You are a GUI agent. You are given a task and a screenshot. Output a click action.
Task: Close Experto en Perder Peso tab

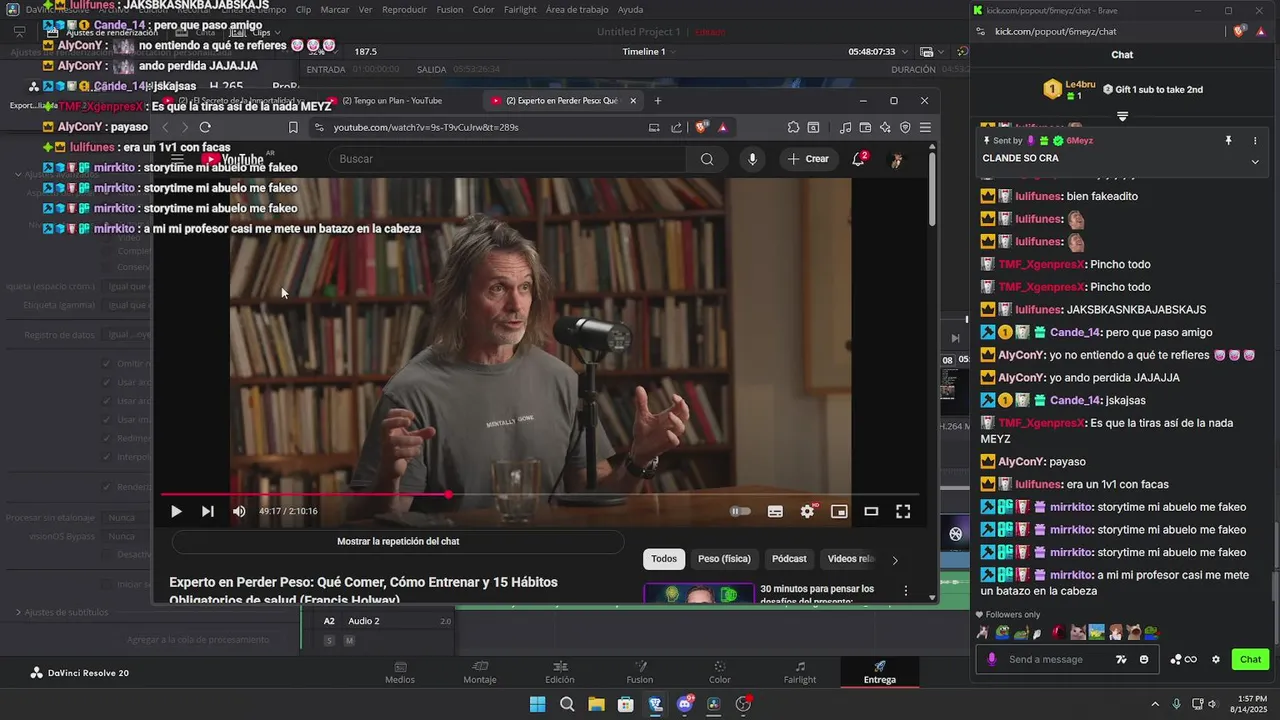tap(633, 101)
